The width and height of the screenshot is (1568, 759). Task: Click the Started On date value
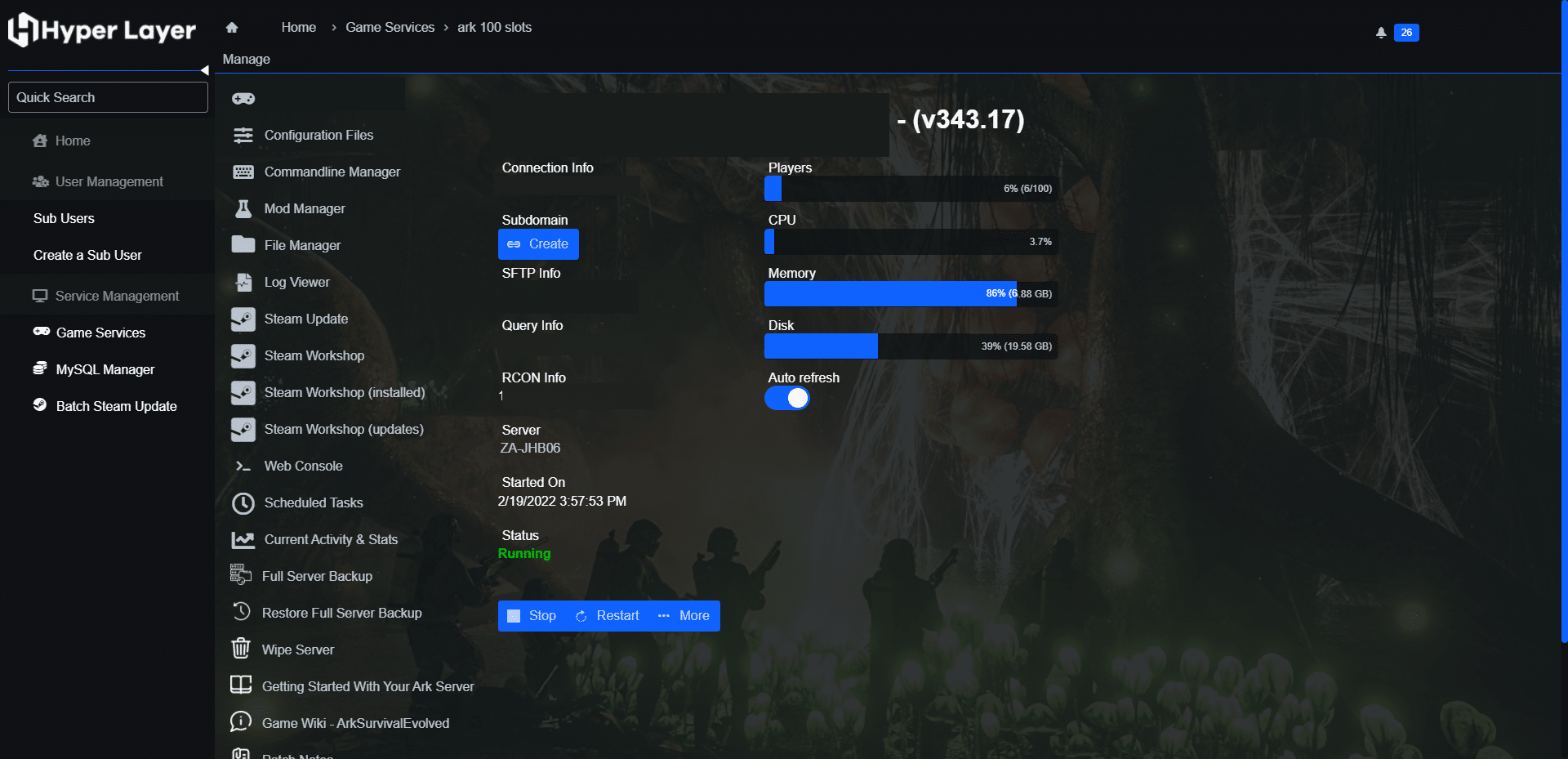[x=562, y=501]
